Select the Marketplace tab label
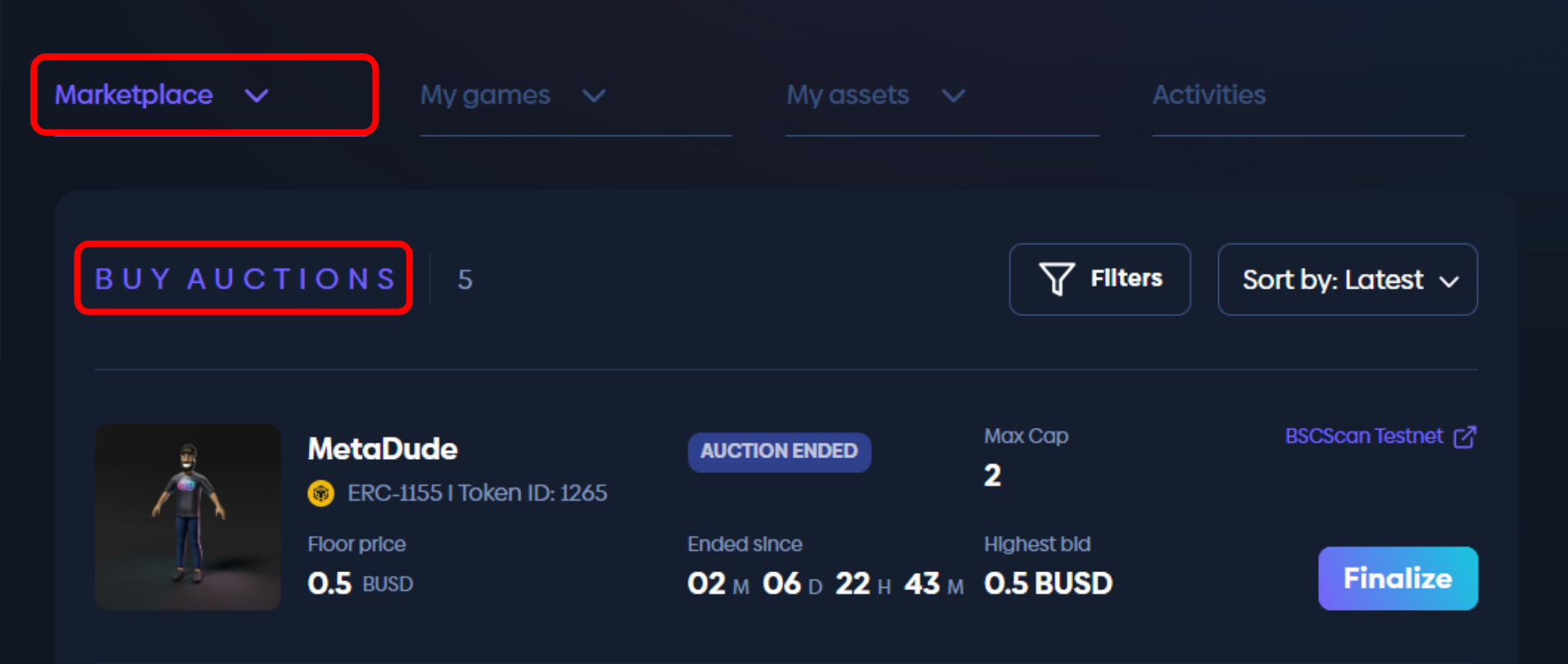Image resolution: width=1568 pixels, height=664 pixels. [x=134, y=95]
